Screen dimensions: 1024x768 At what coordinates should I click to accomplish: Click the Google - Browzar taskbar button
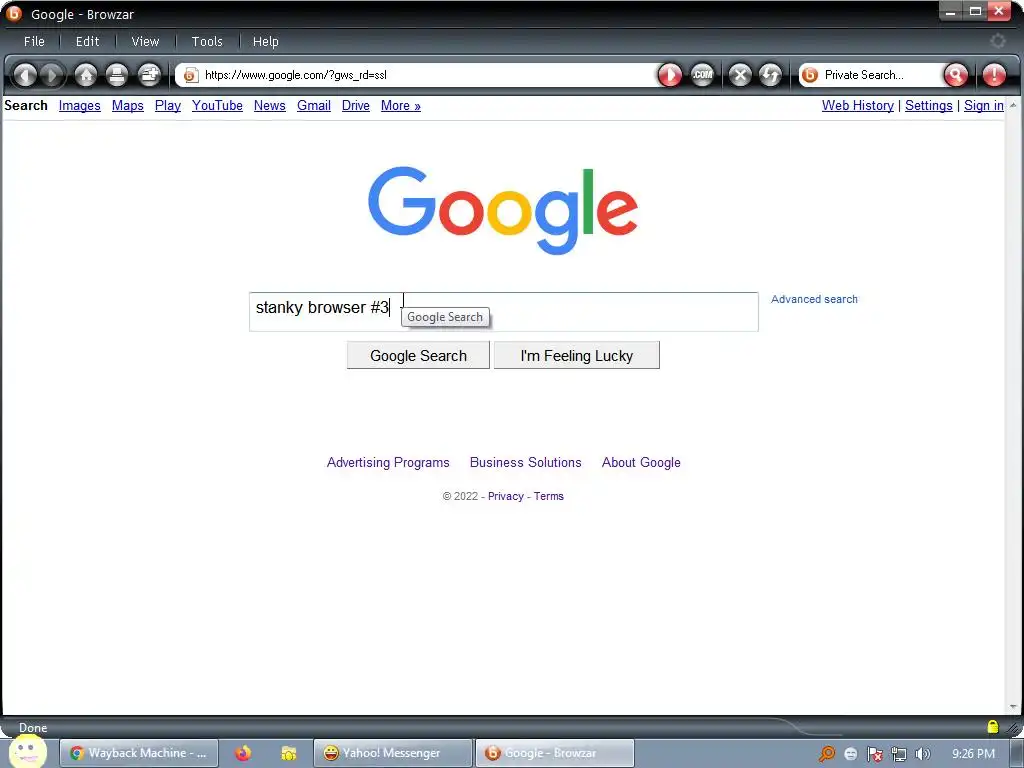tap(554, 753)
